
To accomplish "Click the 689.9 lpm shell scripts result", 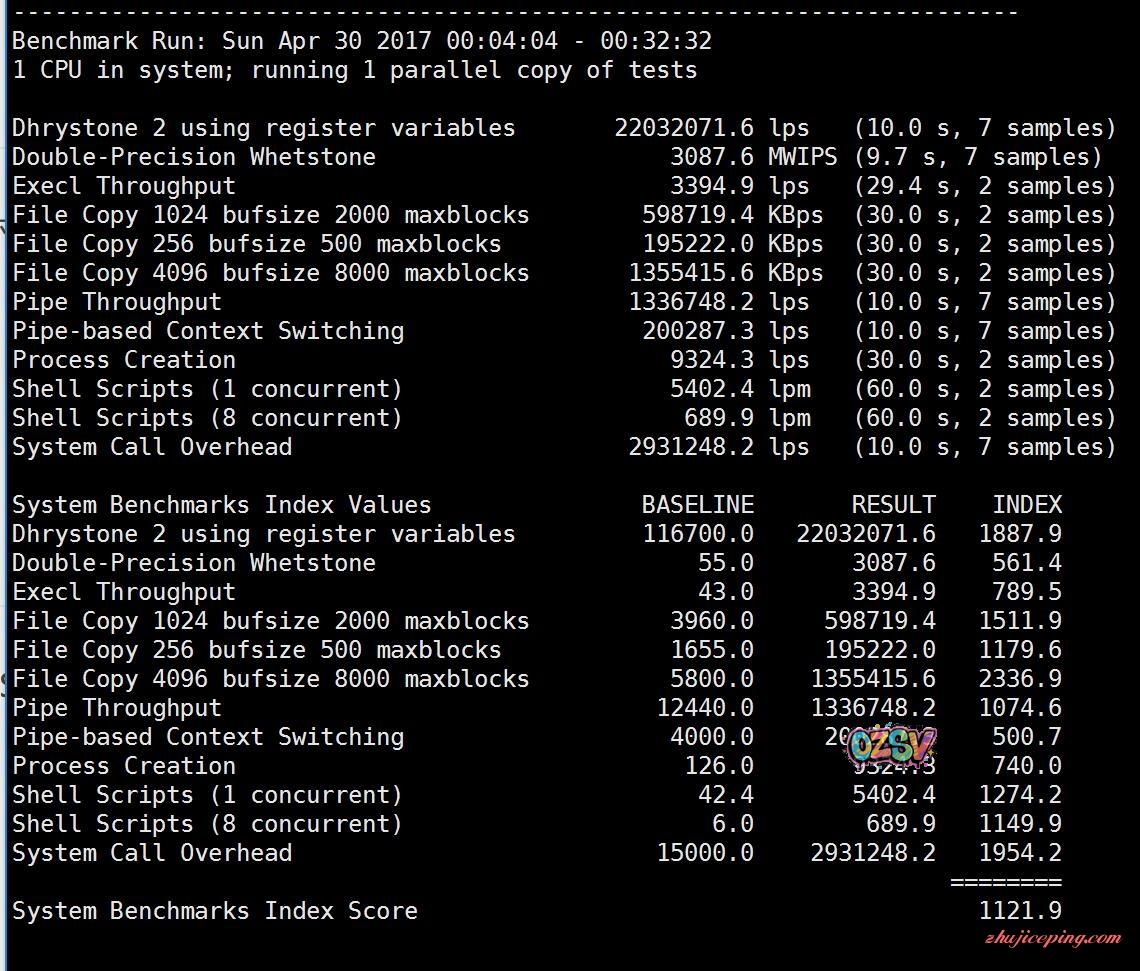I will pos(739,418).
